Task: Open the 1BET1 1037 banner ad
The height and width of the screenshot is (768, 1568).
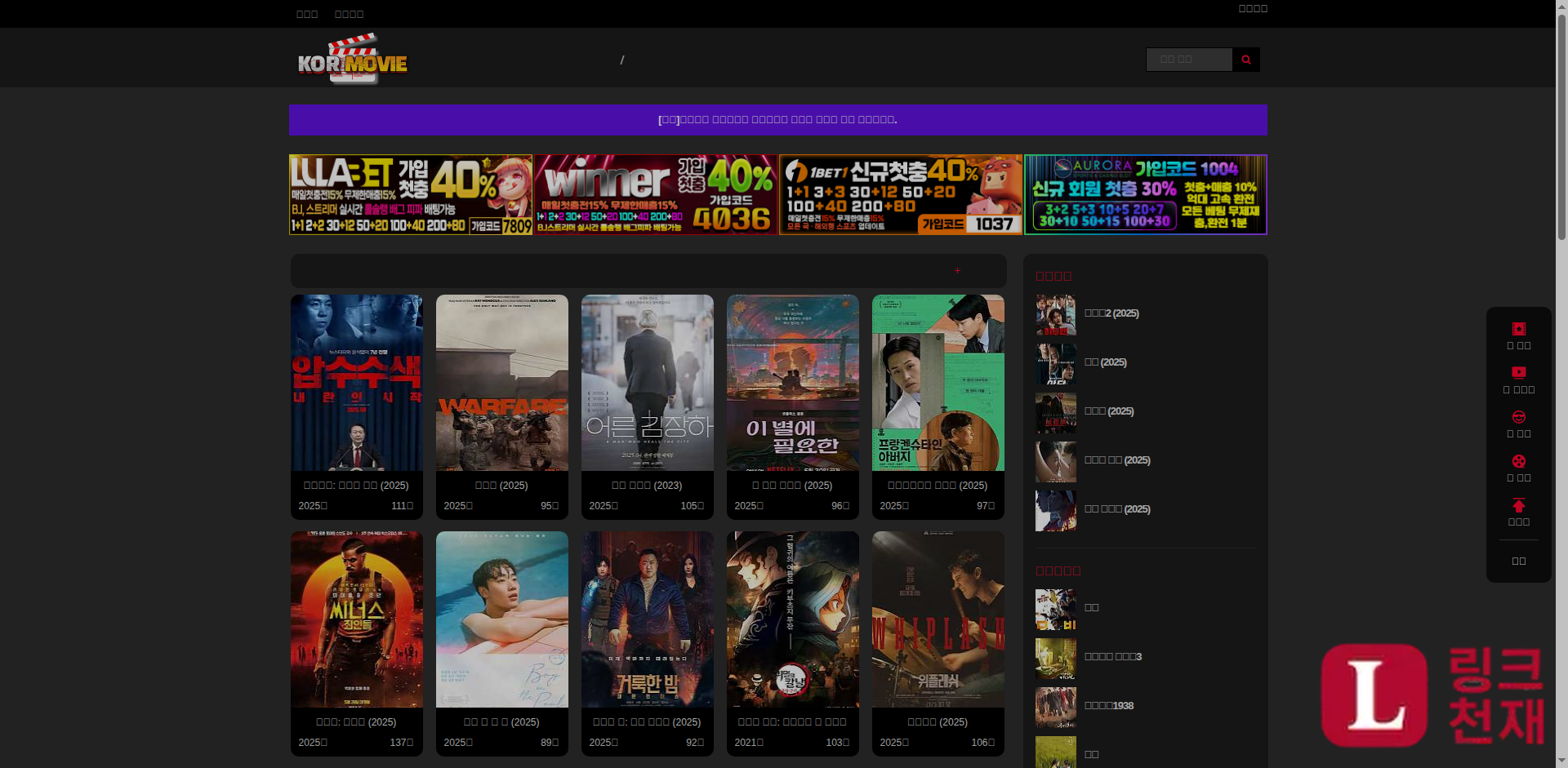Action: [x=901, y=195]
